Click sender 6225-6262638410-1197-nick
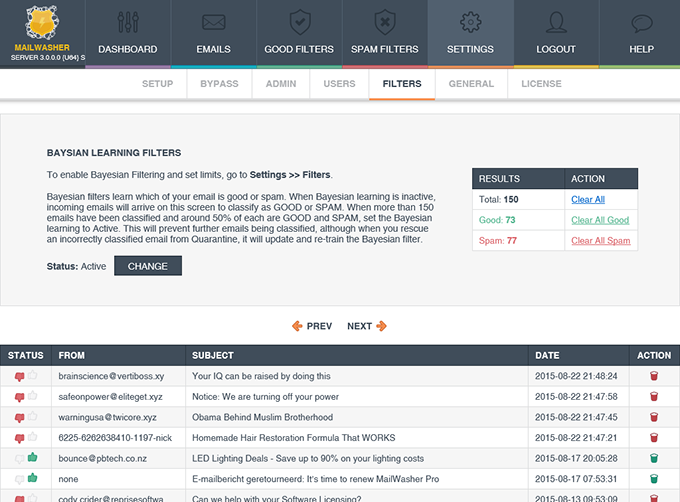 point(115,438)
